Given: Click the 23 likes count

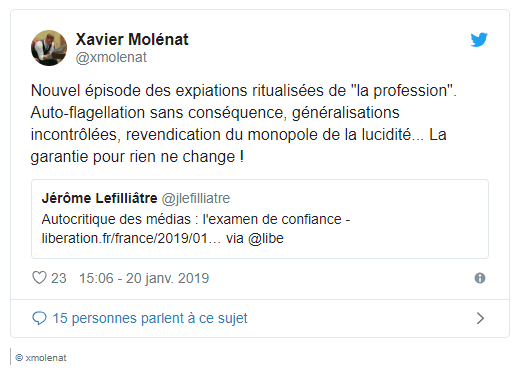Looking at the screenshot, I should [x=59, y=278].
